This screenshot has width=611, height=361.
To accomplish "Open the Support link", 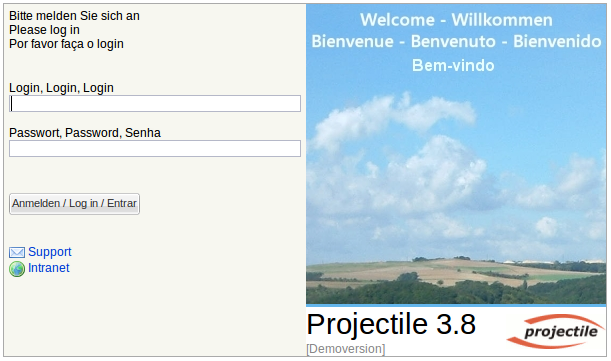I will [49, 252].
